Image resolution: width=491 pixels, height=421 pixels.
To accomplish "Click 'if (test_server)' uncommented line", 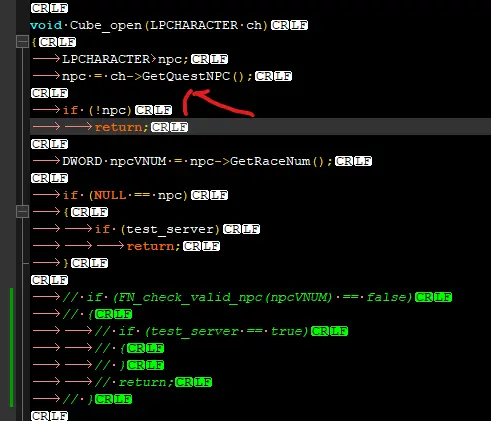I will tap(157, 229).
